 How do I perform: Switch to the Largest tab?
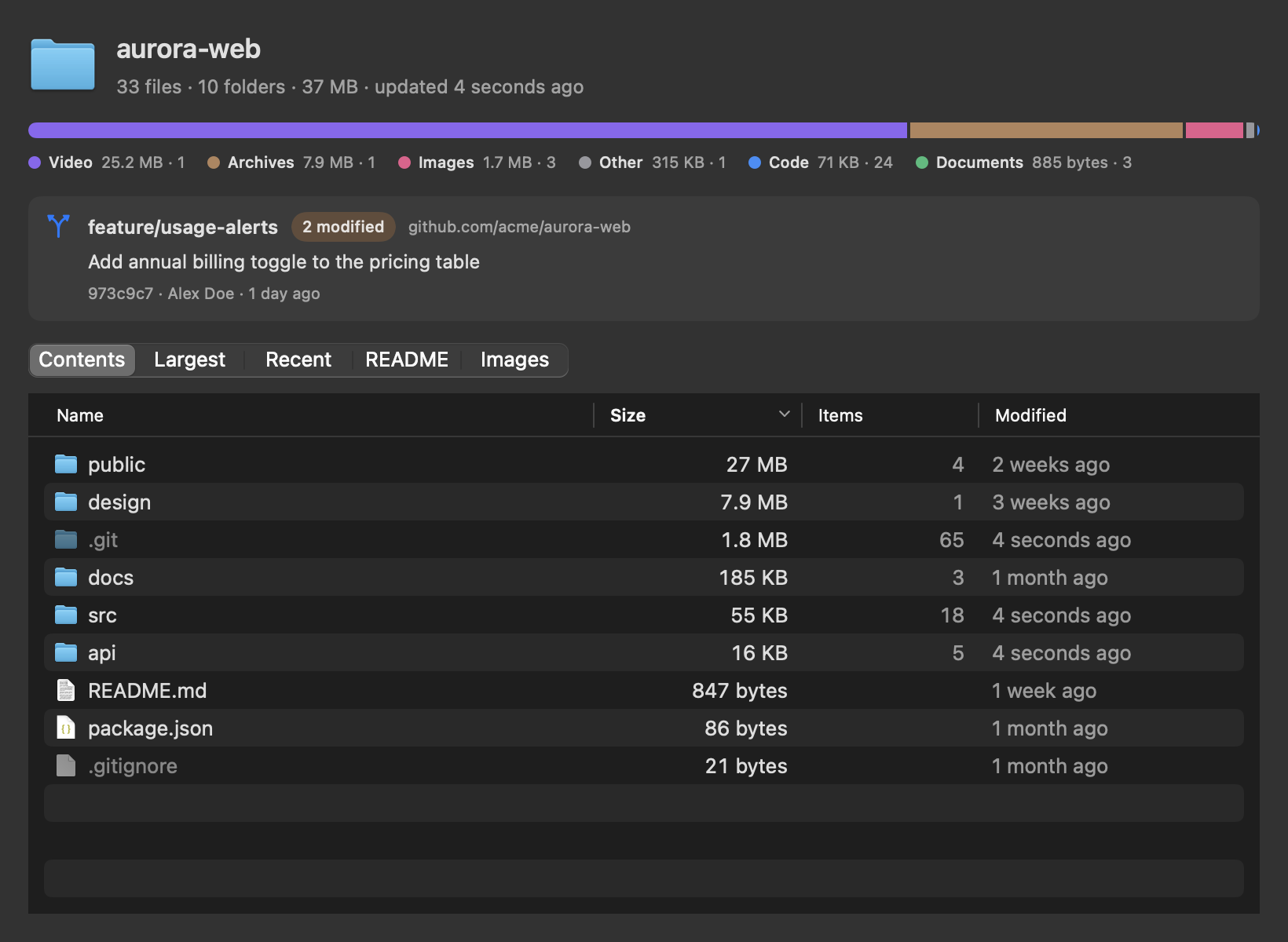(189, 360)
